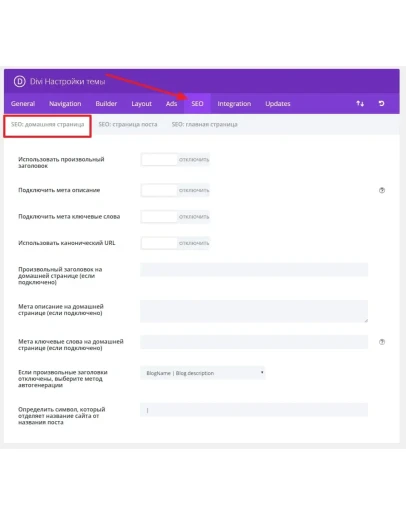Viewport: 406px width, 516px height.
Task: Select the SEO tab
Action: [197, 104]
